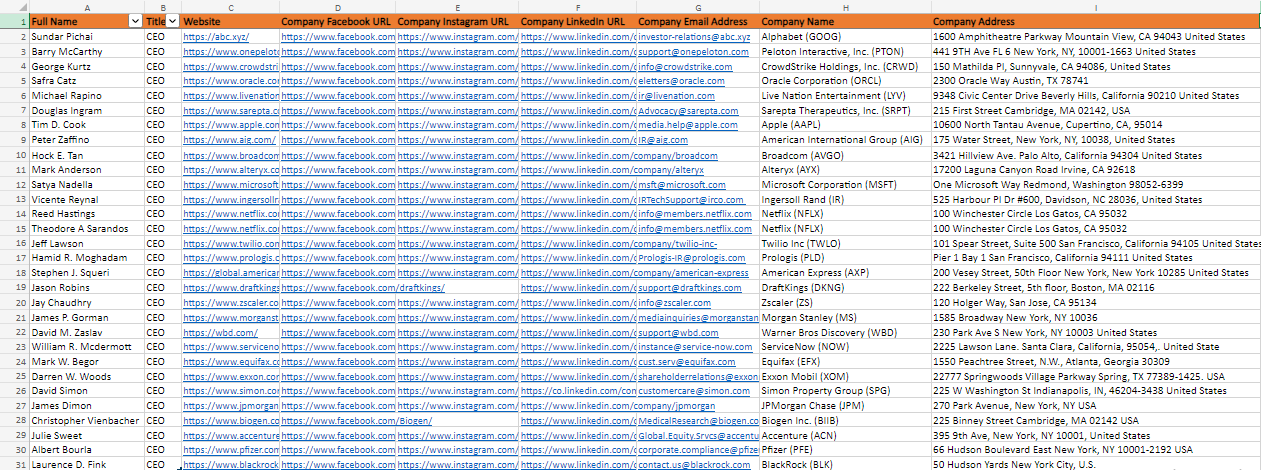This screenshot has height=470, width=1261.
Task: Select the Live Nation Entertainment (LYV) cell
Action: point(845,96)
